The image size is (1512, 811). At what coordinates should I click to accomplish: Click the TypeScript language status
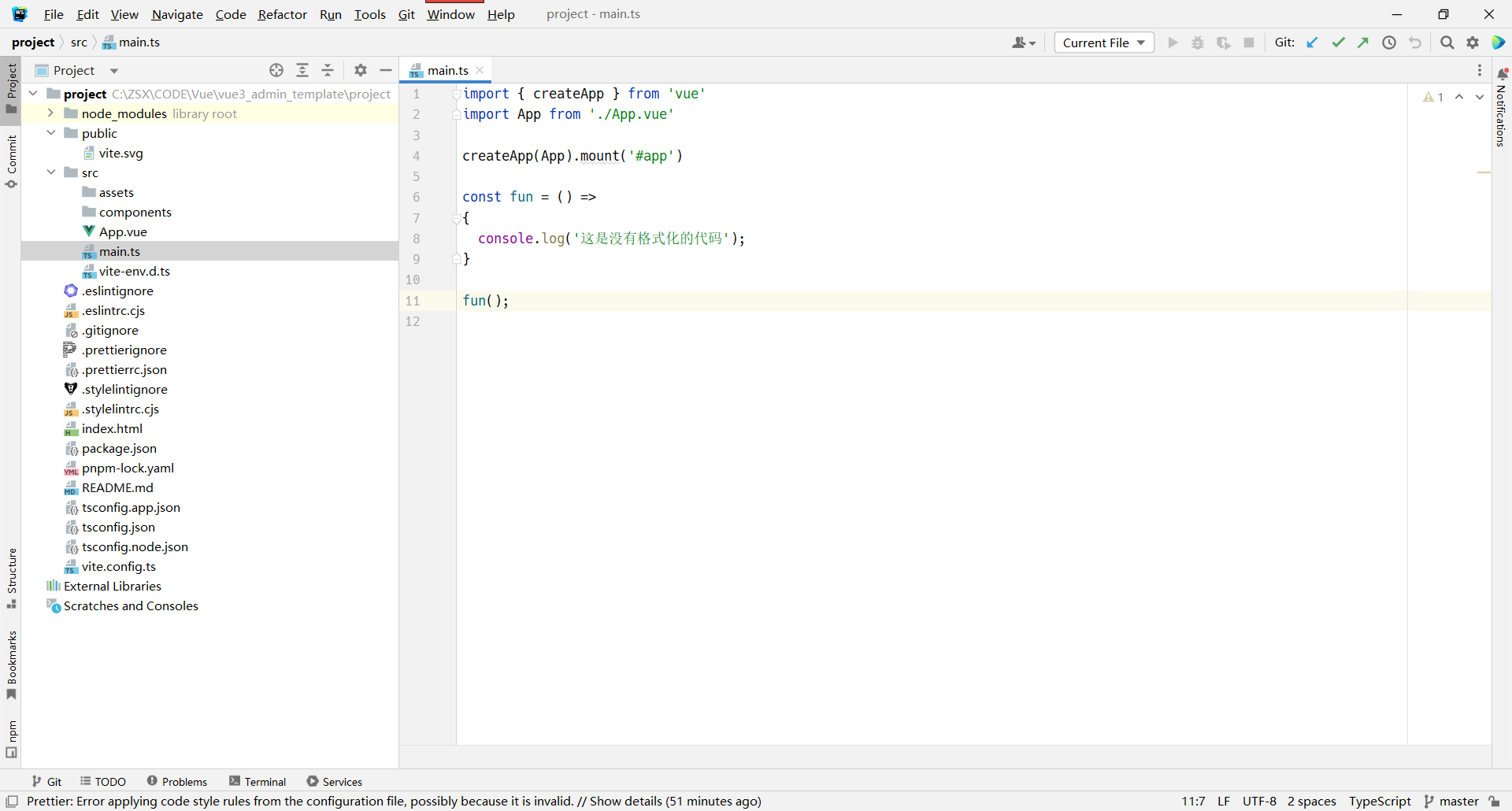pos(1380,801)
